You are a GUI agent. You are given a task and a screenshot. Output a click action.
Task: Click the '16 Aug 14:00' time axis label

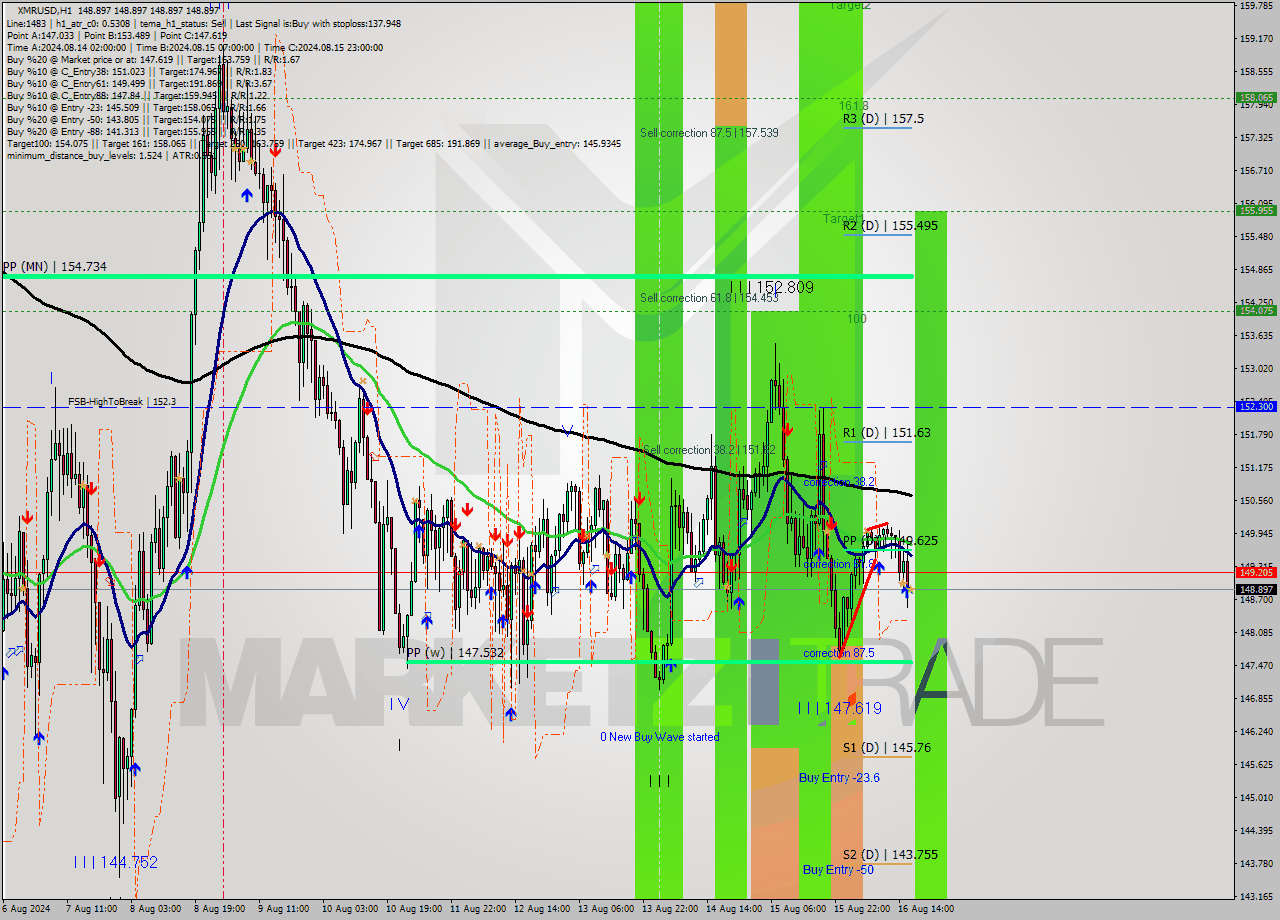[927, 909]
